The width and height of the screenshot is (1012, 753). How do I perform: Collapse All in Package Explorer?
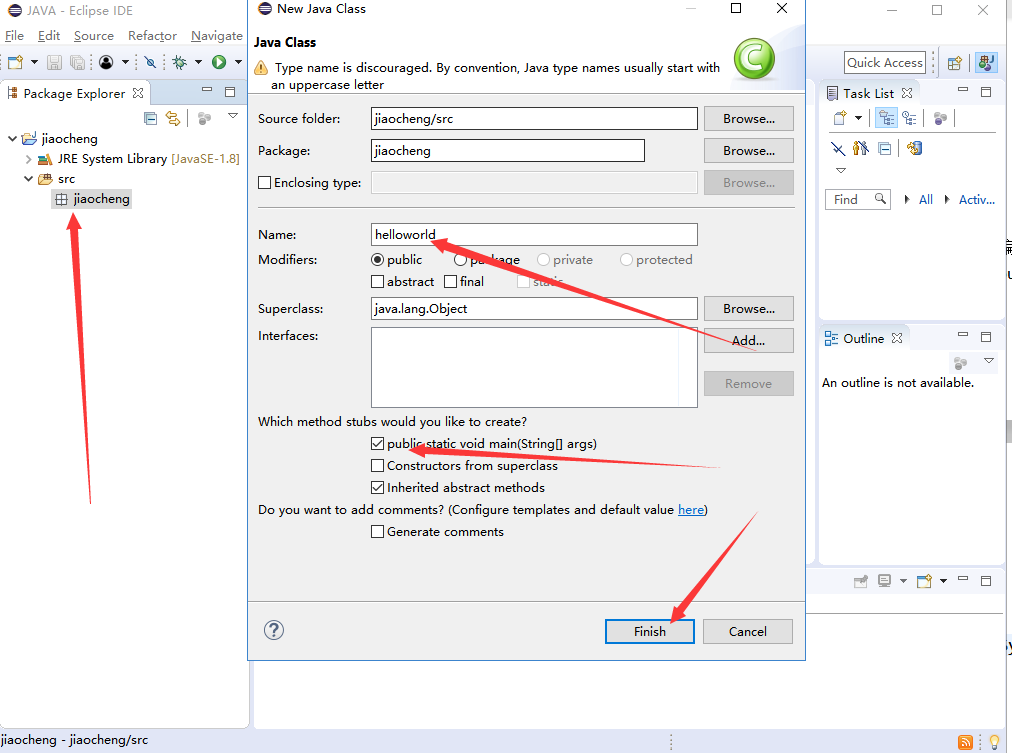150,118
